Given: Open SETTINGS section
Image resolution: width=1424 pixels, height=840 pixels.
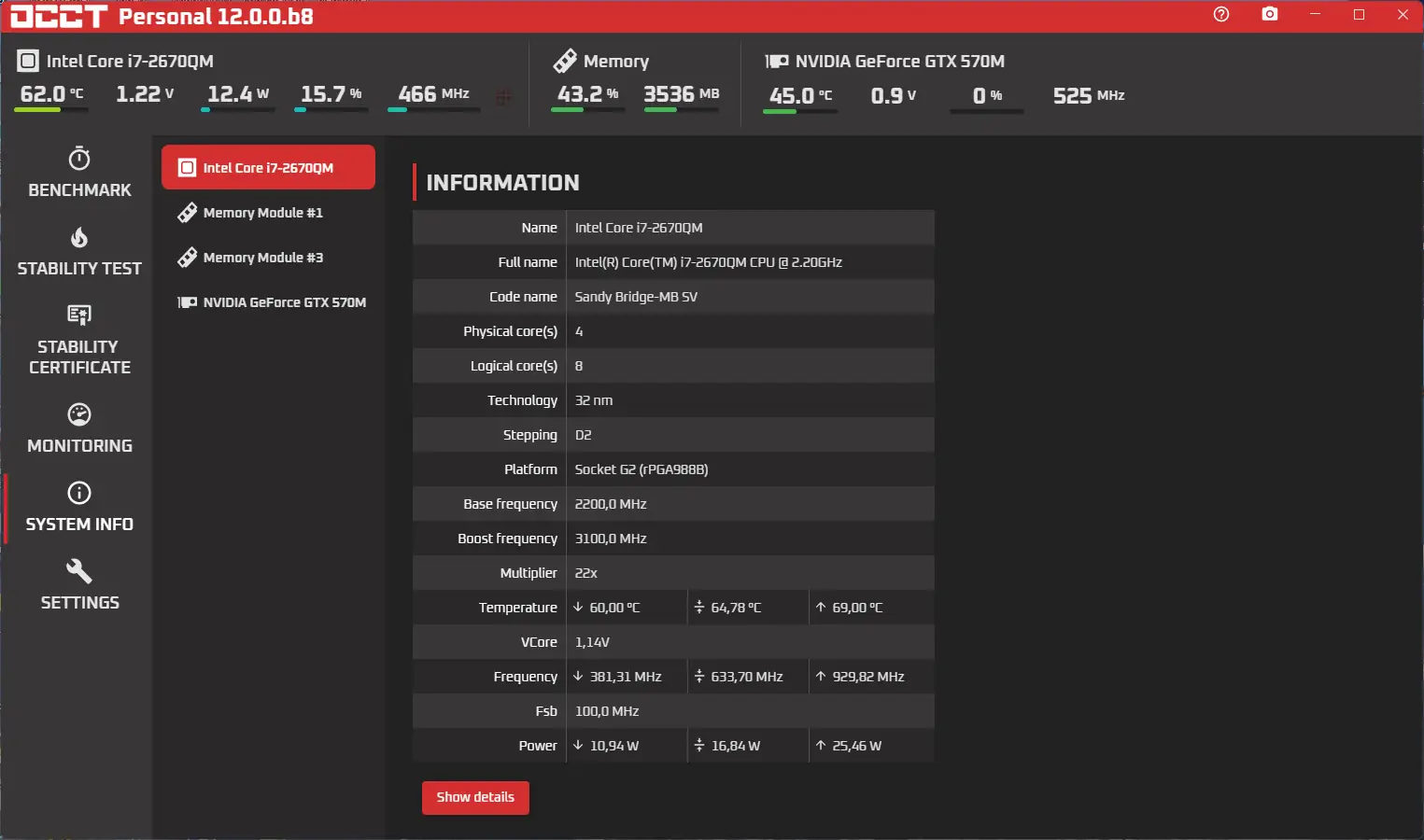Looking at the screenshot, I should (79, 585).
